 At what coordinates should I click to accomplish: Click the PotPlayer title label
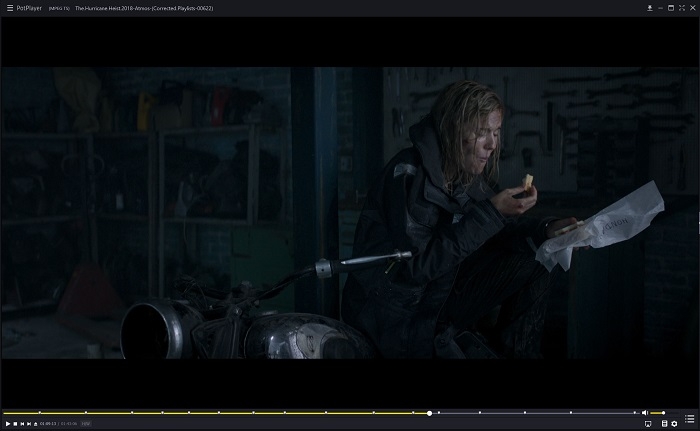[x=29, y=8]
